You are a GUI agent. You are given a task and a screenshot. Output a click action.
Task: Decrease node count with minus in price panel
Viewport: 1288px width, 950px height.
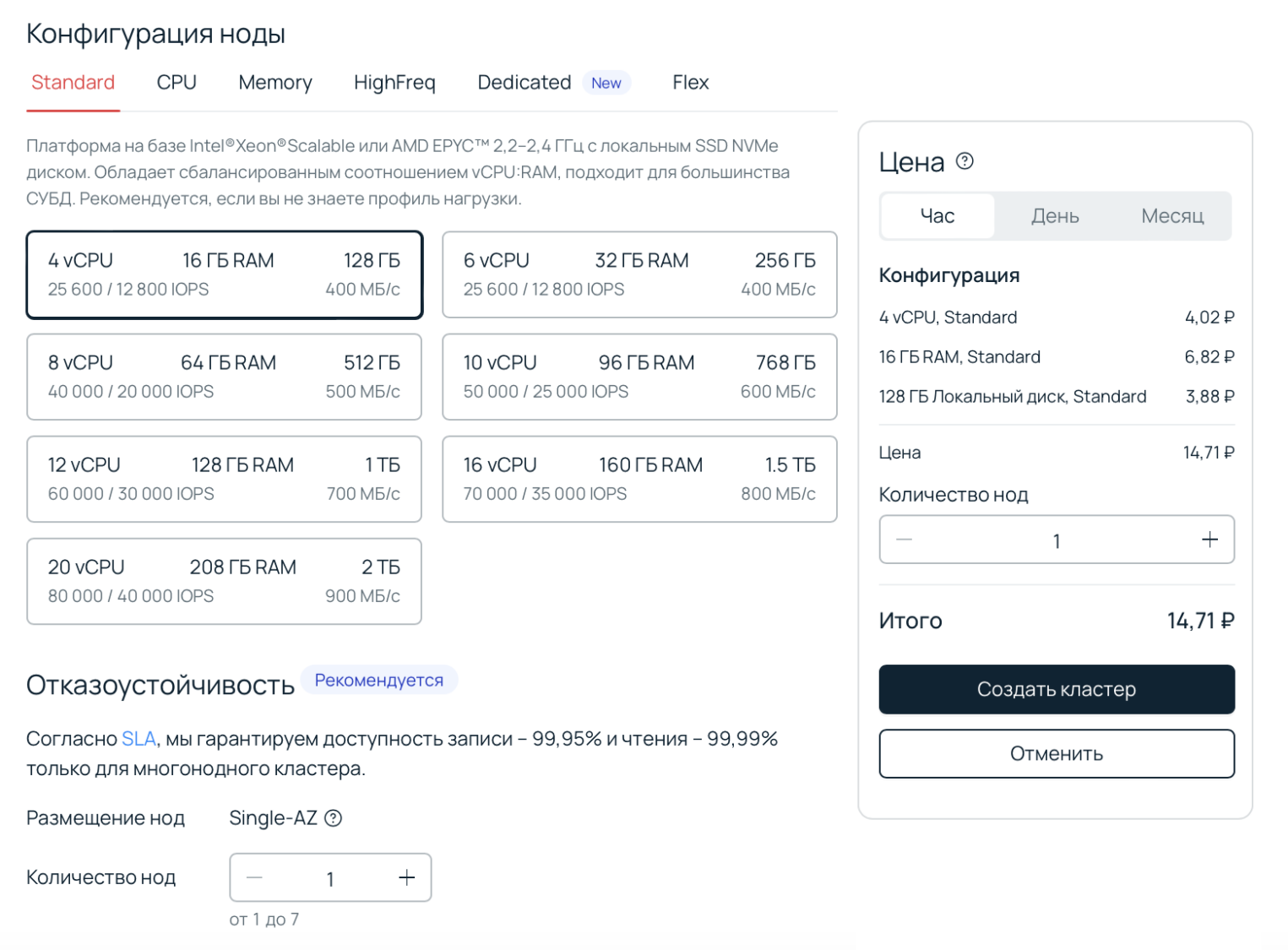pyautogui.click(x=904, y=540)
